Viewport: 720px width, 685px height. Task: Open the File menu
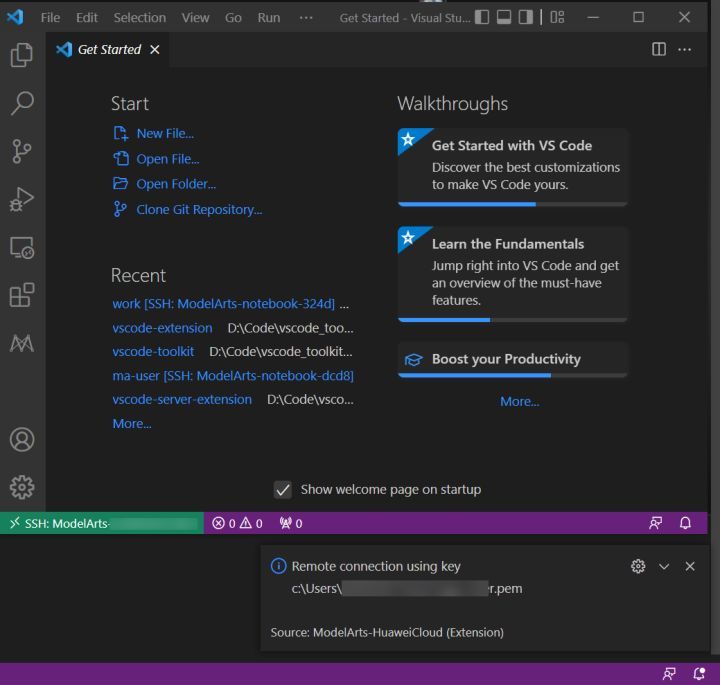[50, 17]
